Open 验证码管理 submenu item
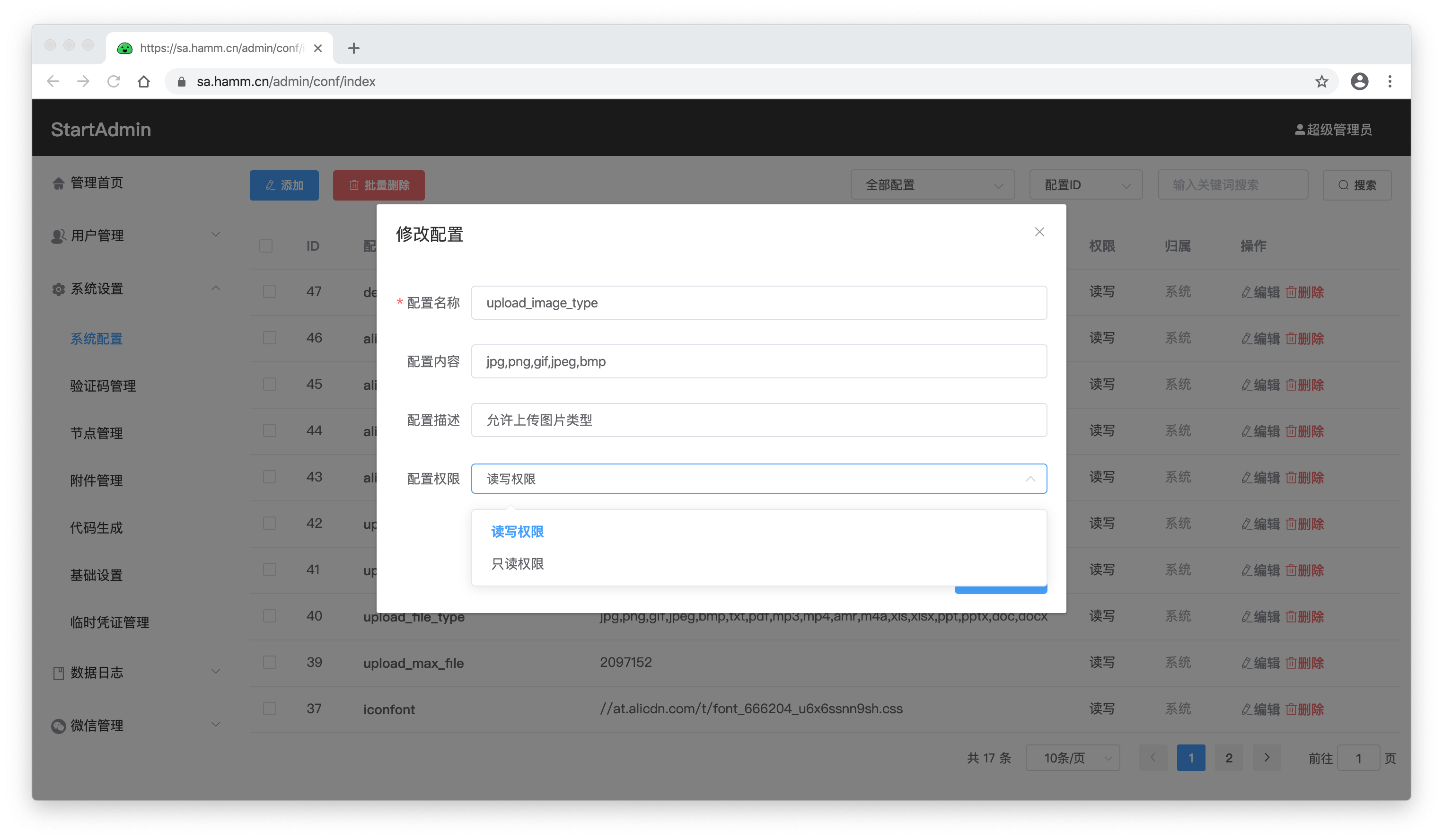The width and height of the screenshot is (1443, 840). click(103, 386)
